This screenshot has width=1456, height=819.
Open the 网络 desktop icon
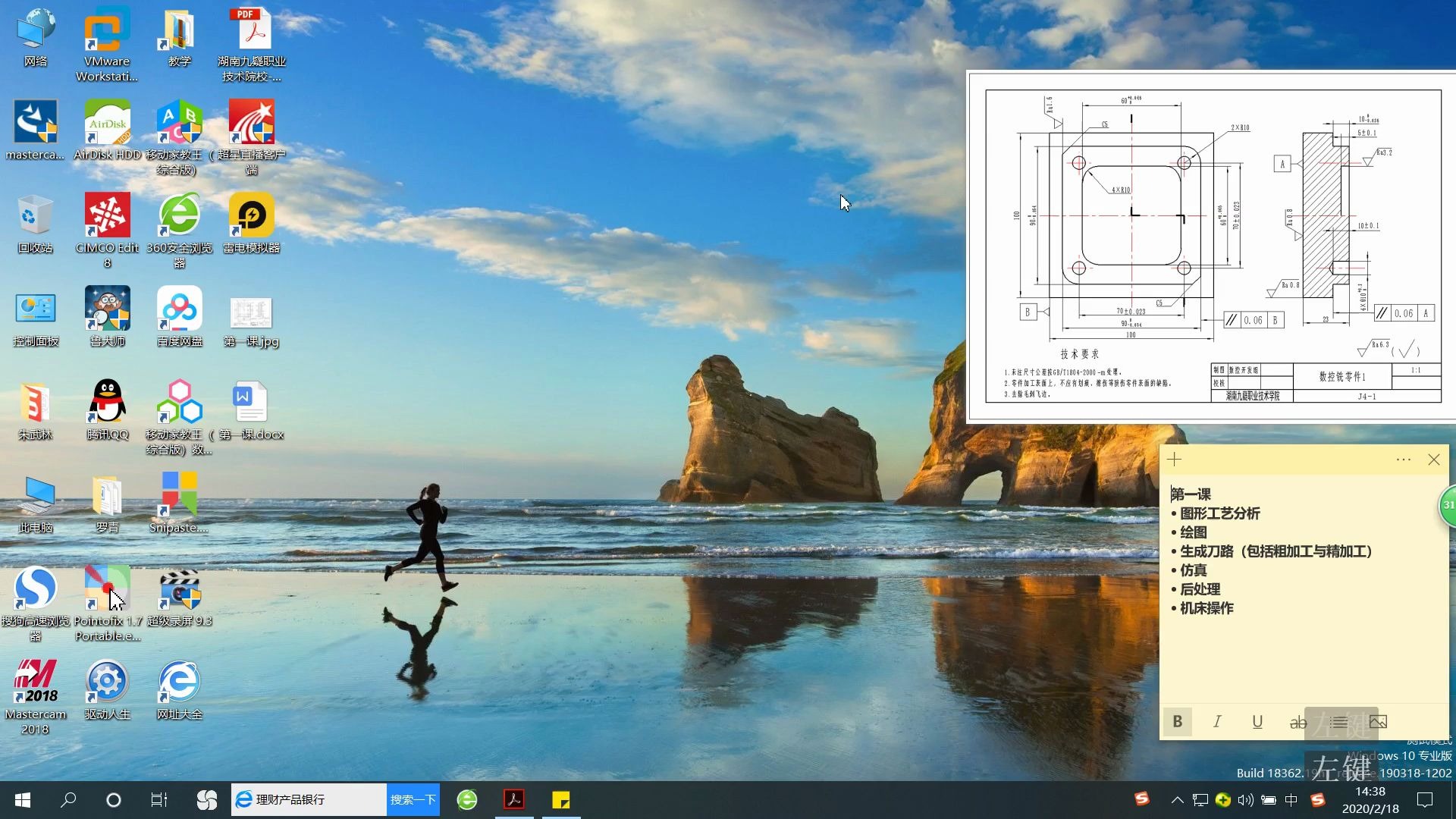(36, 38)
